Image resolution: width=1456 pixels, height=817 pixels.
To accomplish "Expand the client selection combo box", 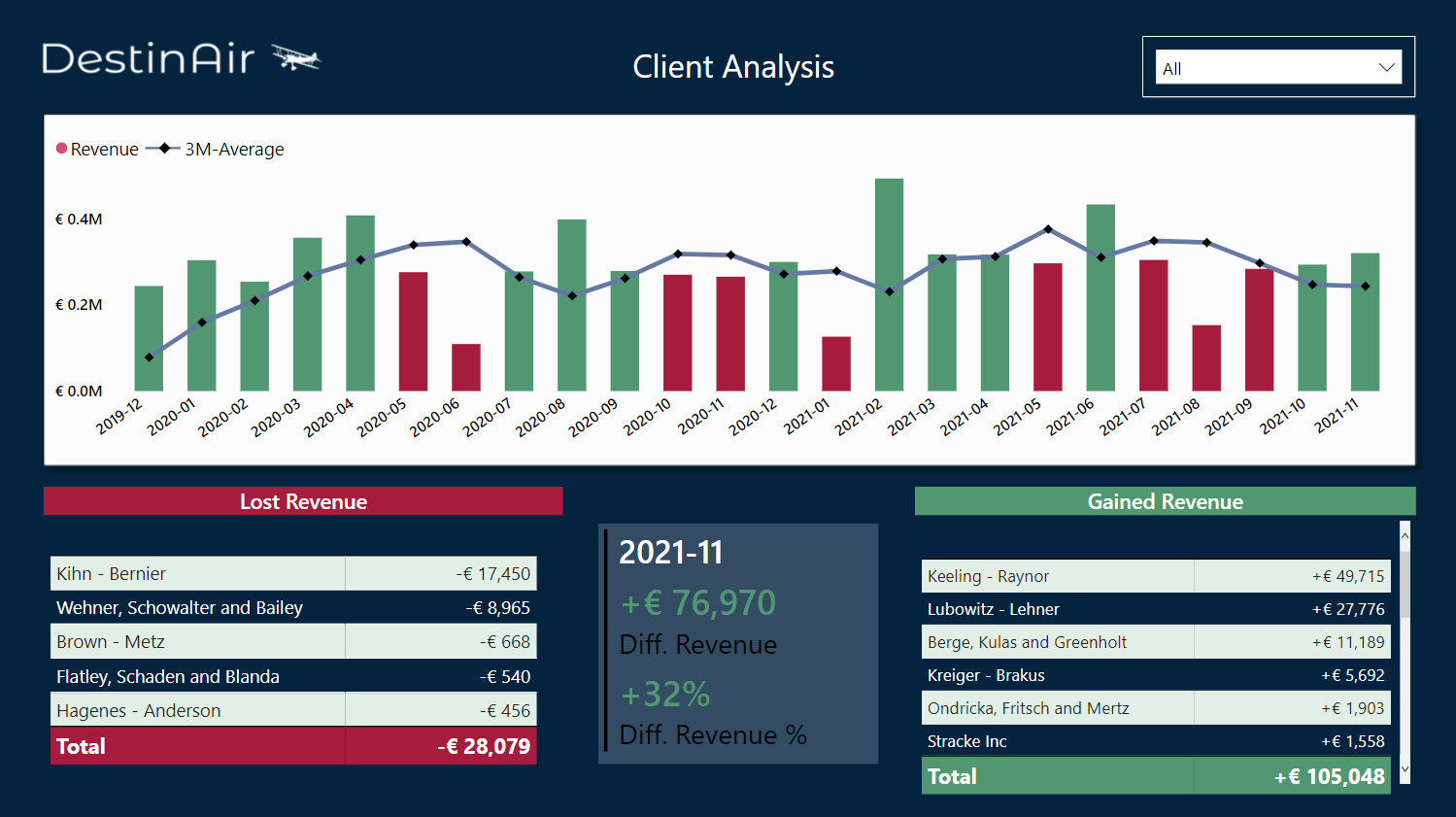I will click(x=1278, y=67).
